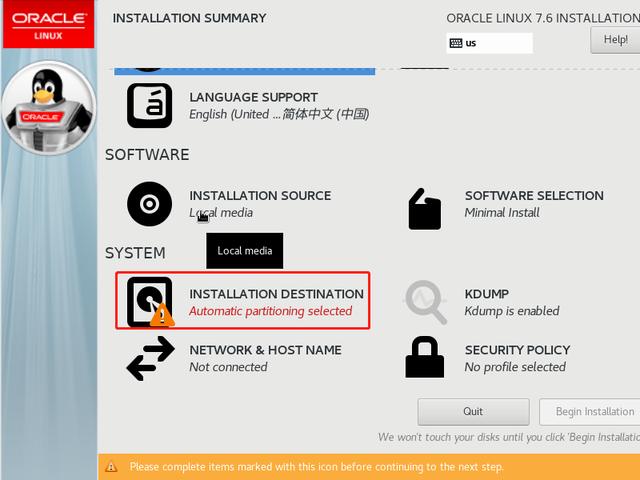Open Network & Host Name via its arrows icon
Image resolution: width=640 pixels, height=480 pixels.
click(150, 358)
